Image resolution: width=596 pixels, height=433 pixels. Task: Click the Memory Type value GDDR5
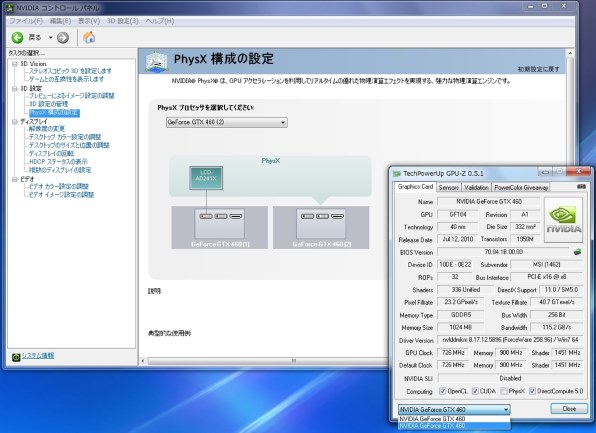pos(461,315)
